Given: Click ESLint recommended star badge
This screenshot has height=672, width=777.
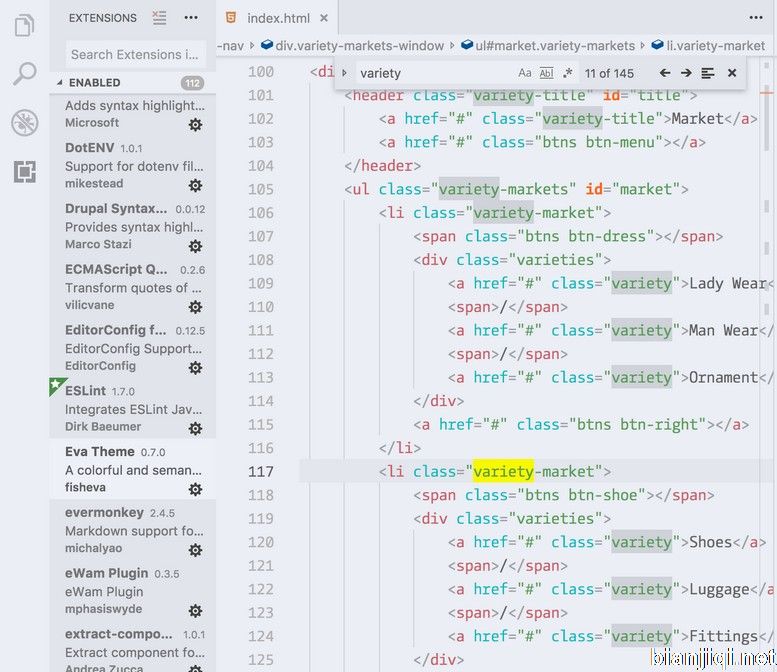Looking at the screenshot, I should 56,385.
